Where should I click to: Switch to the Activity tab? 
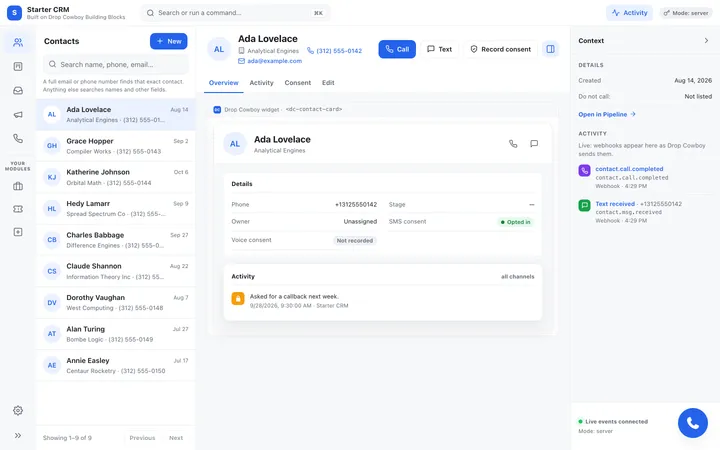coord(261,83)
